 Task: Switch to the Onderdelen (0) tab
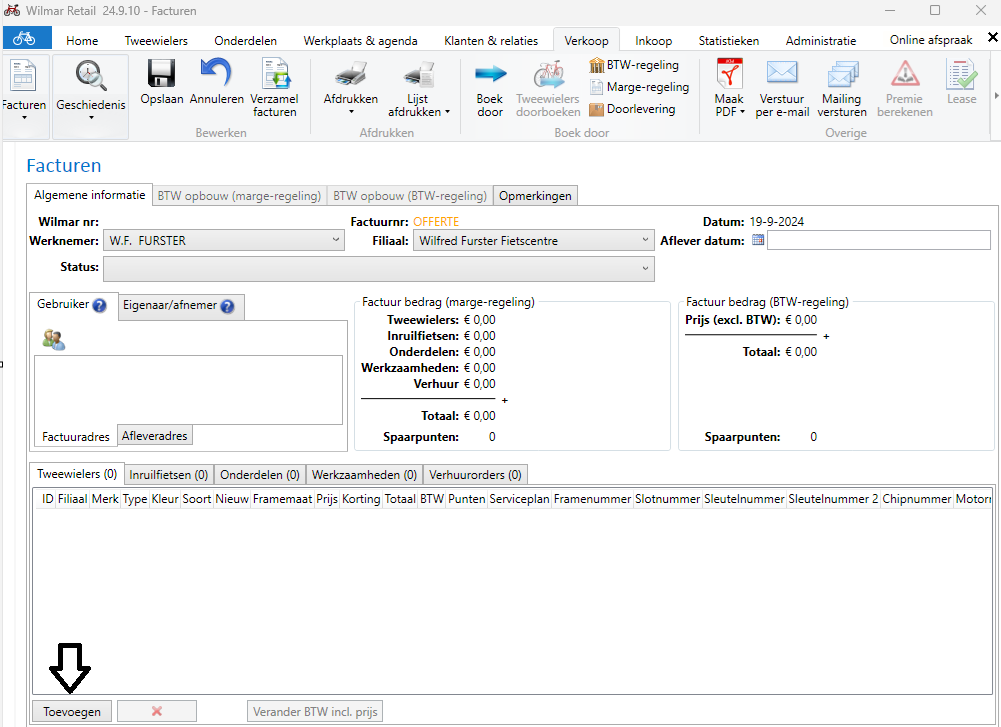coord(259,475)
